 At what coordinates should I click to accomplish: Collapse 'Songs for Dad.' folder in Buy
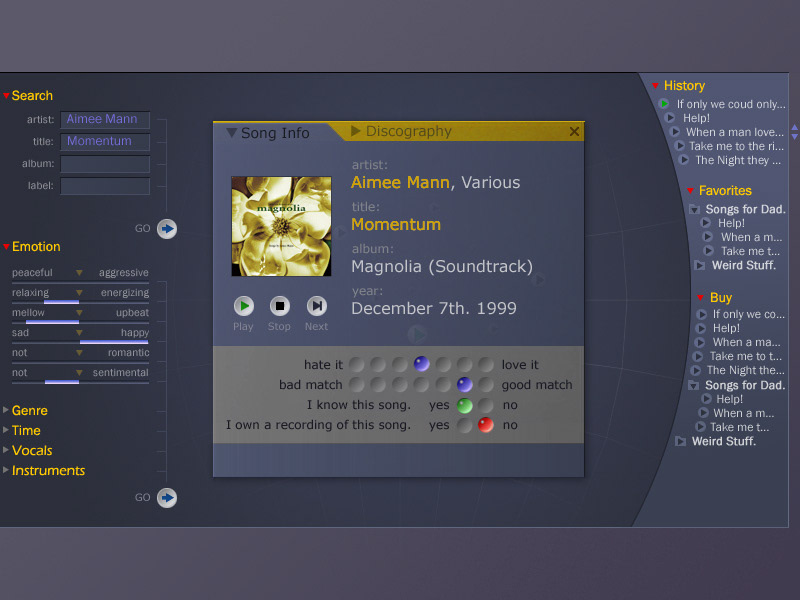(693, 385)
